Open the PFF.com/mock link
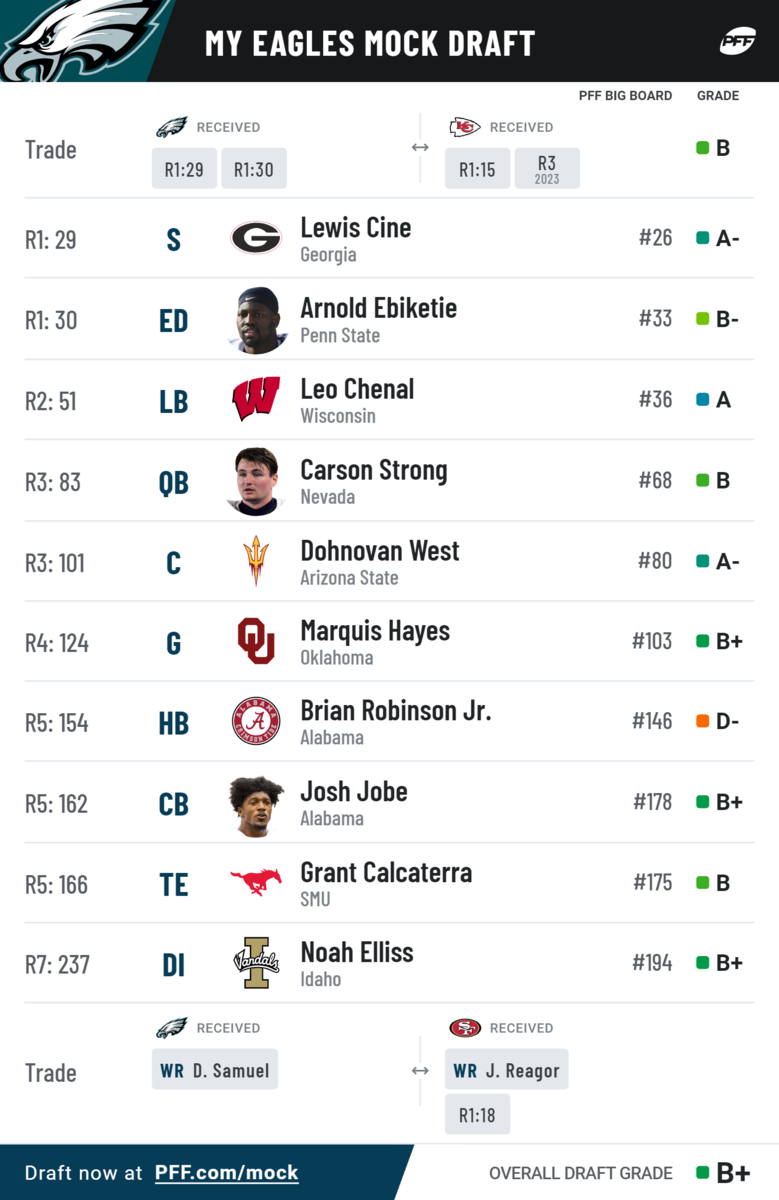The width and height of the screenshot is (779, 1200). [226, 1173]
